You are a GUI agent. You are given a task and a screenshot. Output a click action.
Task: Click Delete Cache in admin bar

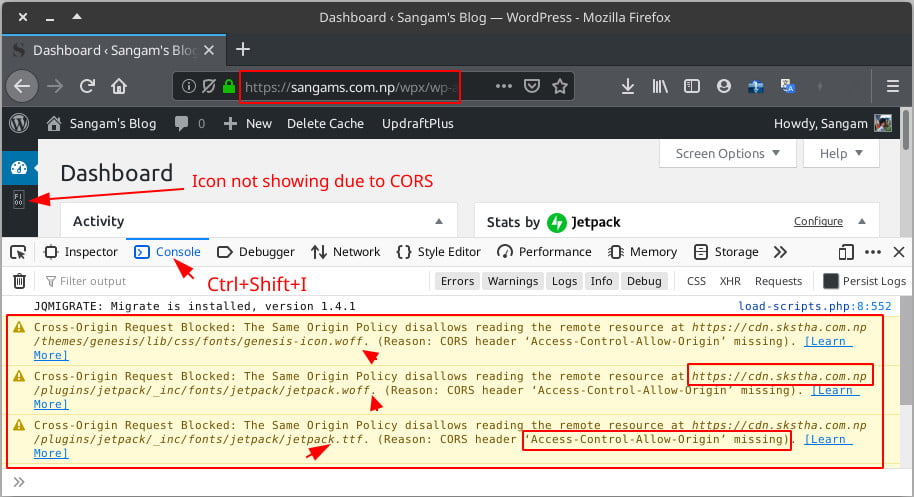(325, 124)
